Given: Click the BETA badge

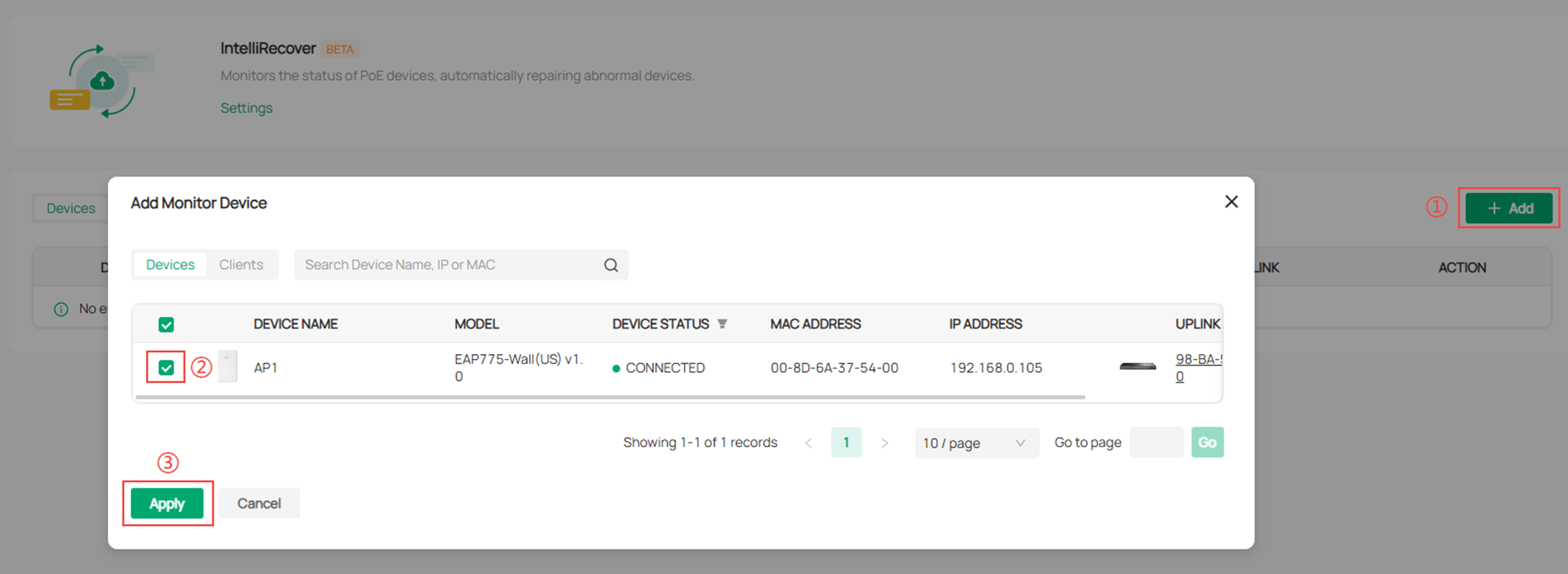Looking at the screenshot, I should (x=339, y=50).
